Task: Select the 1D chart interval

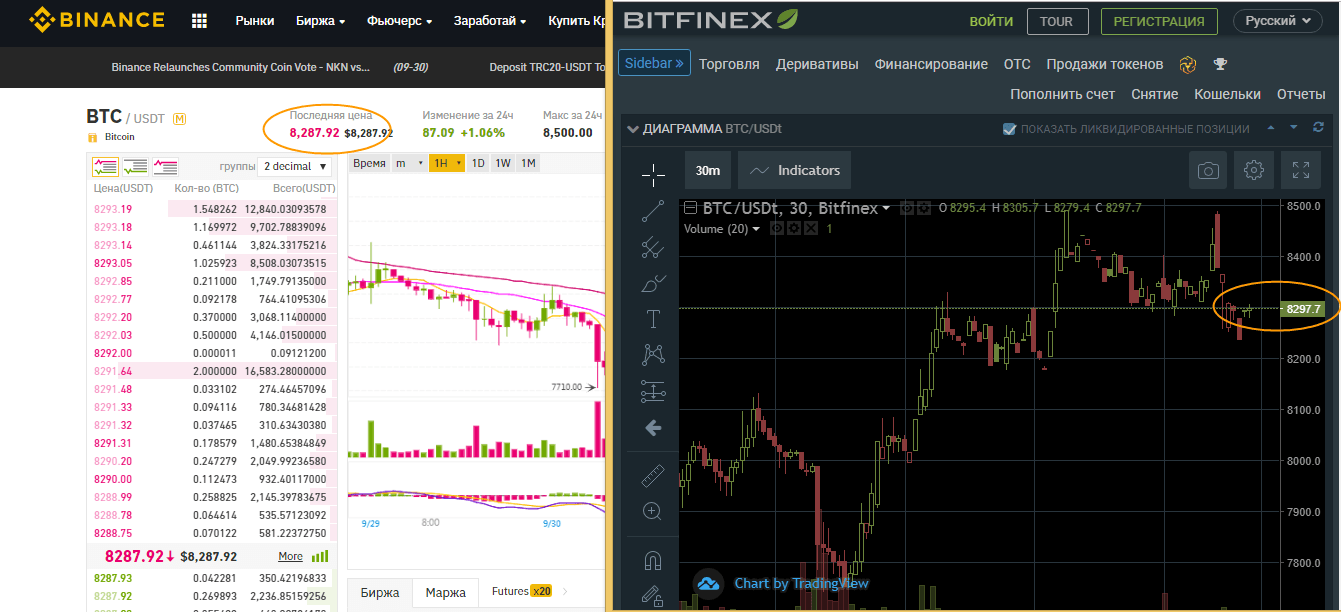Action: [x=478, y=163]
